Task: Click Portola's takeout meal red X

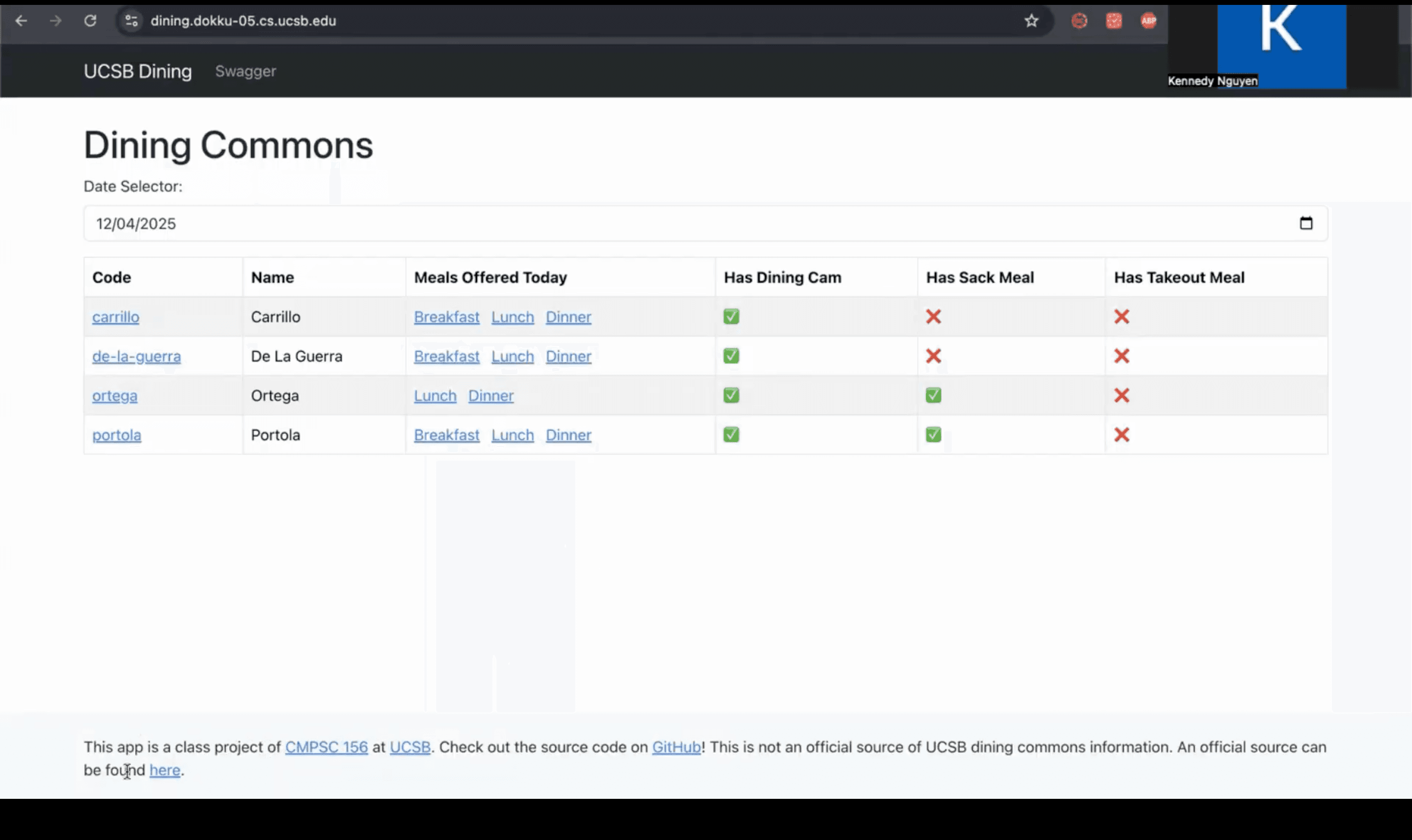Action: (x=1121, y=435)
